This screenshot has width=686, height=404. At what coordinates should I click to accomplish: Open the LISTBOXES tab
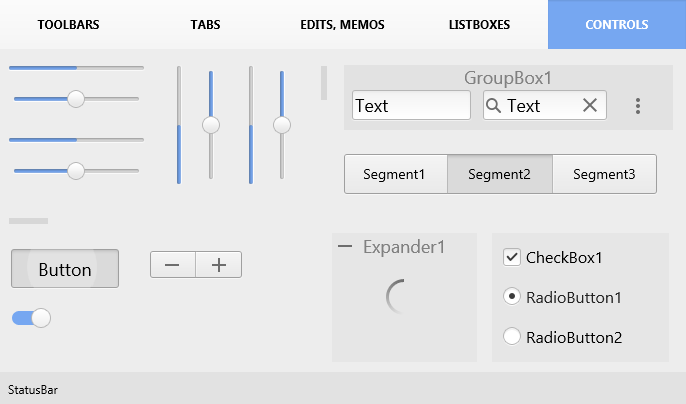pos(480,25)
